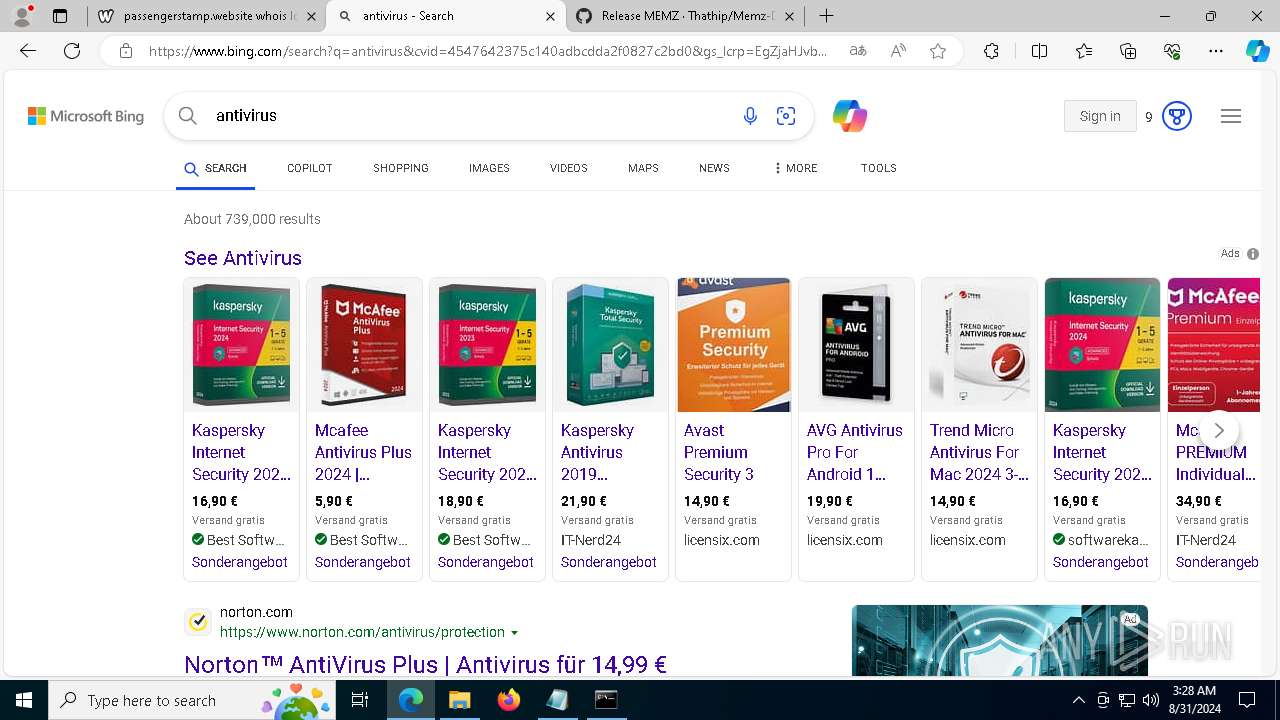Open the Extensions puzzle icon
The image size is (1280, 720).
pos(991,51)
